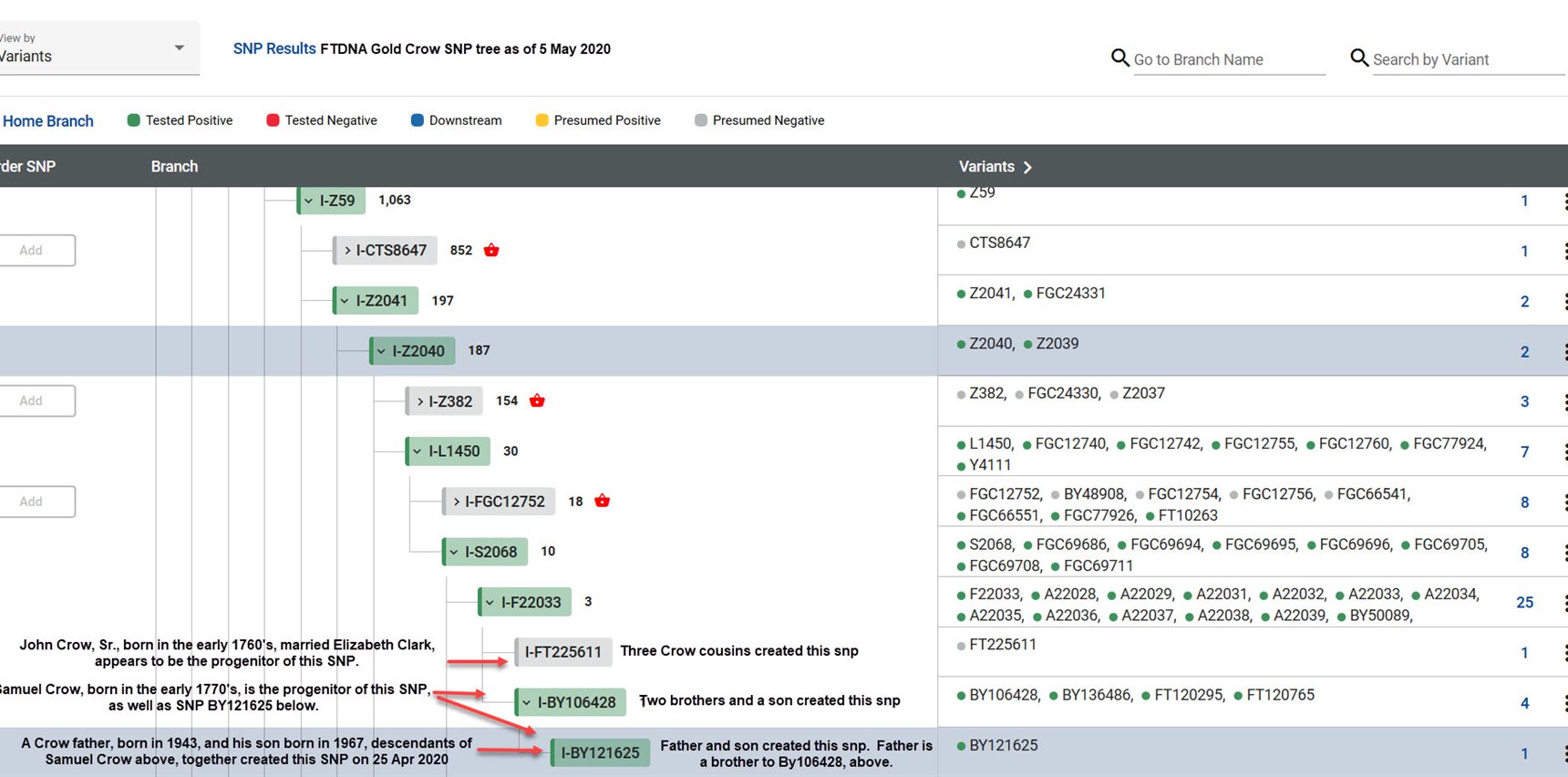The width and height of the screenshot is (1568, 777).
Task: Collapse the I-S2068 branch node
Action: point(454,552)
